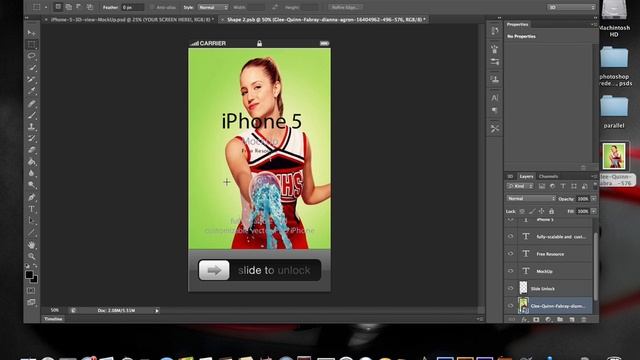The width and height of the screenshot is (640, 360).
Task: Select the Path Selection tool
Action: tap(31, 221)
